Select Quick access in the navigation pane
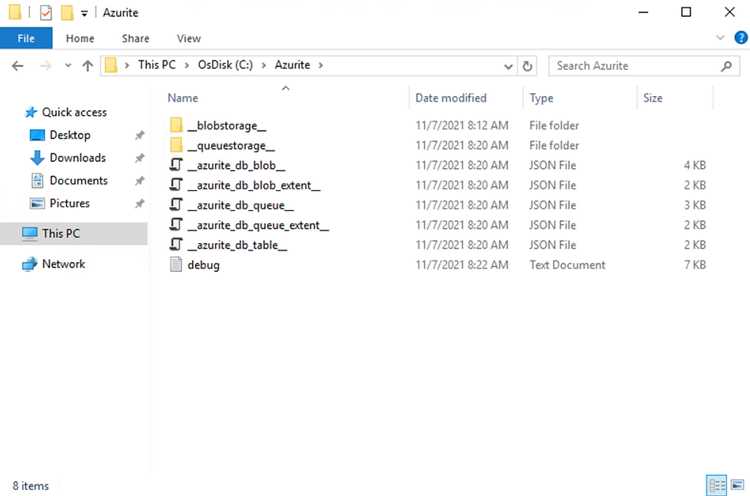The height and width of the screenshot is (496, 750). (x=74, y=112)
